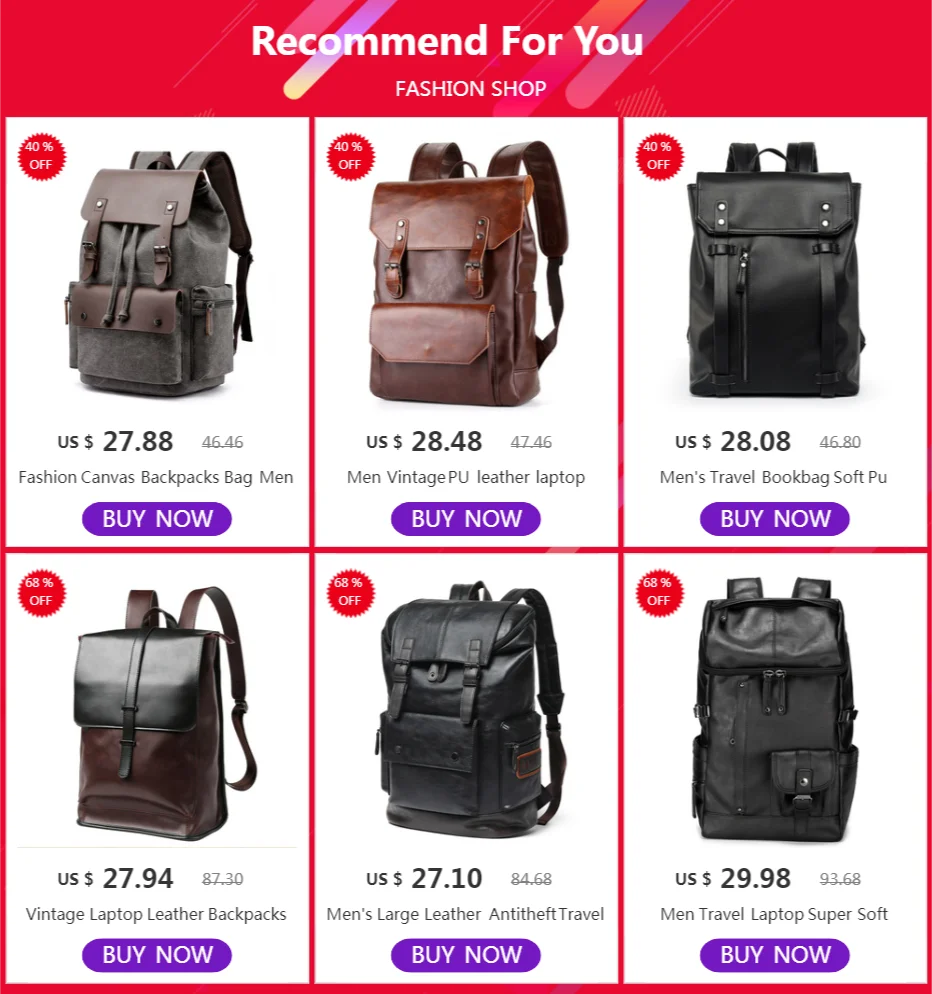This screenshot has height=994, width=932.
Task: Click the Recommend For You banner heading
Action: tap(447, 41)
